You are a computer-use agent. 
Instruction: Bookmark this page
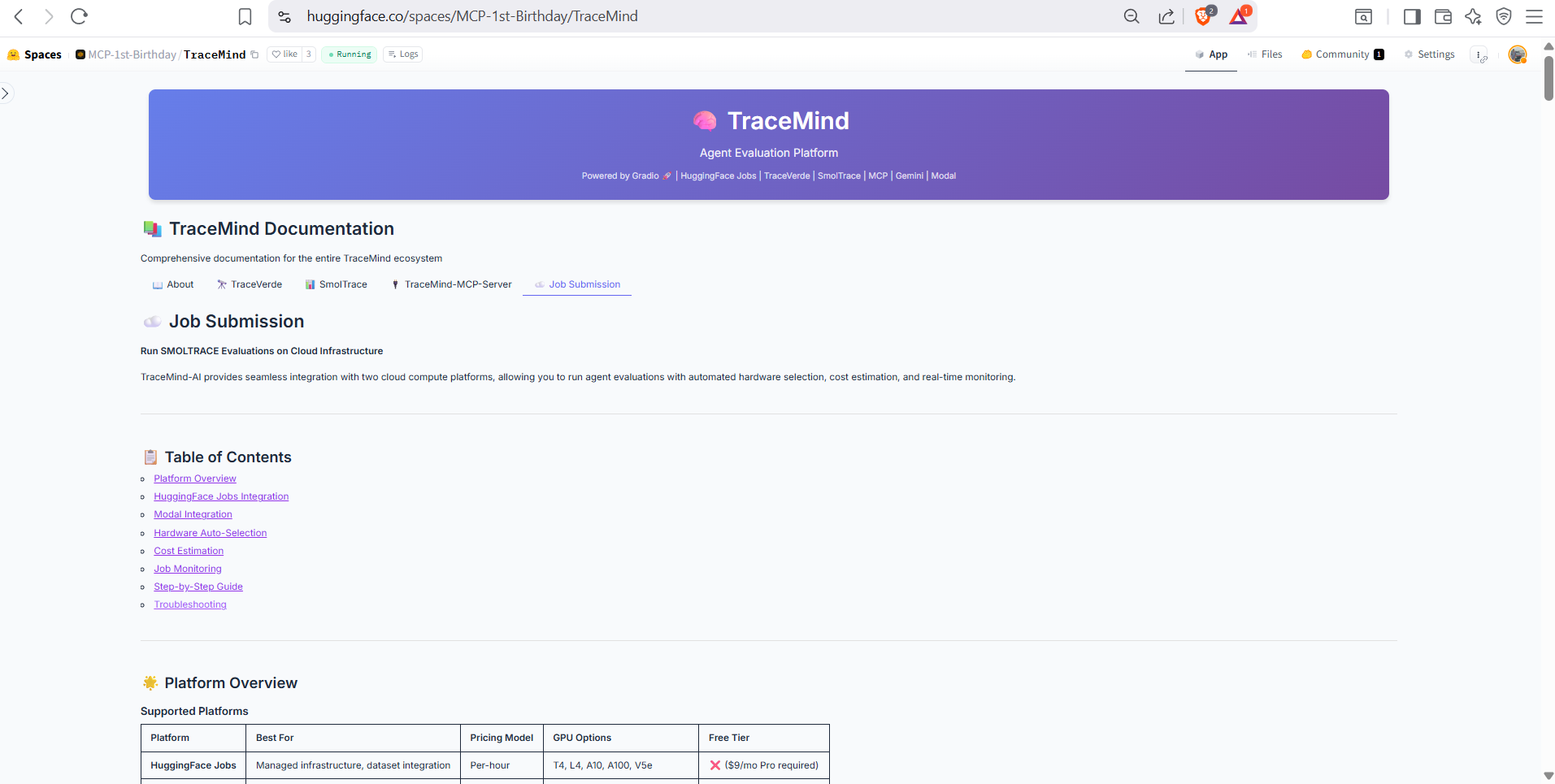tap(245, 16)
